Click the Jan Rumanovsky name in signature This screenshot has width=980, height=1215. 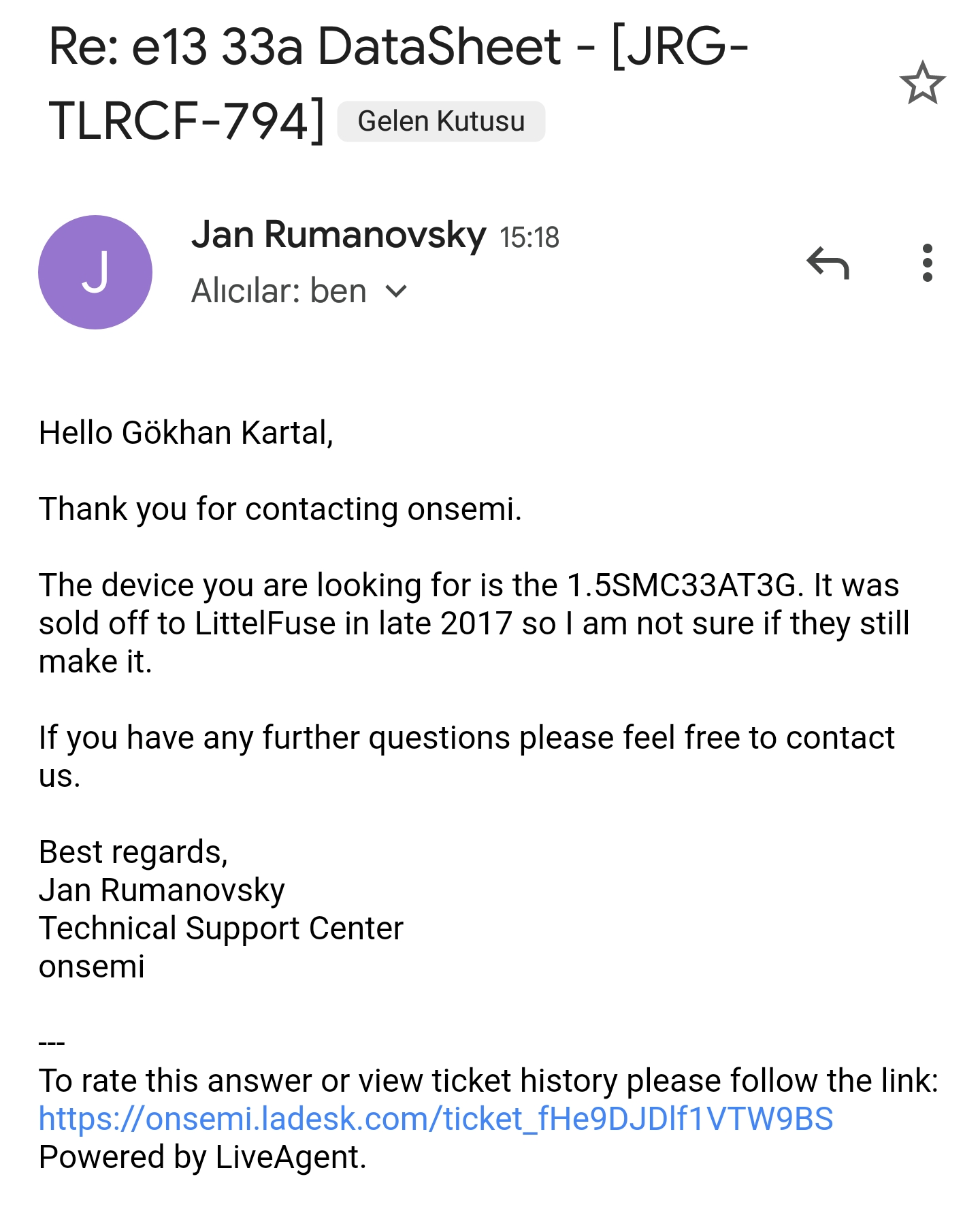tap(162, 890)
